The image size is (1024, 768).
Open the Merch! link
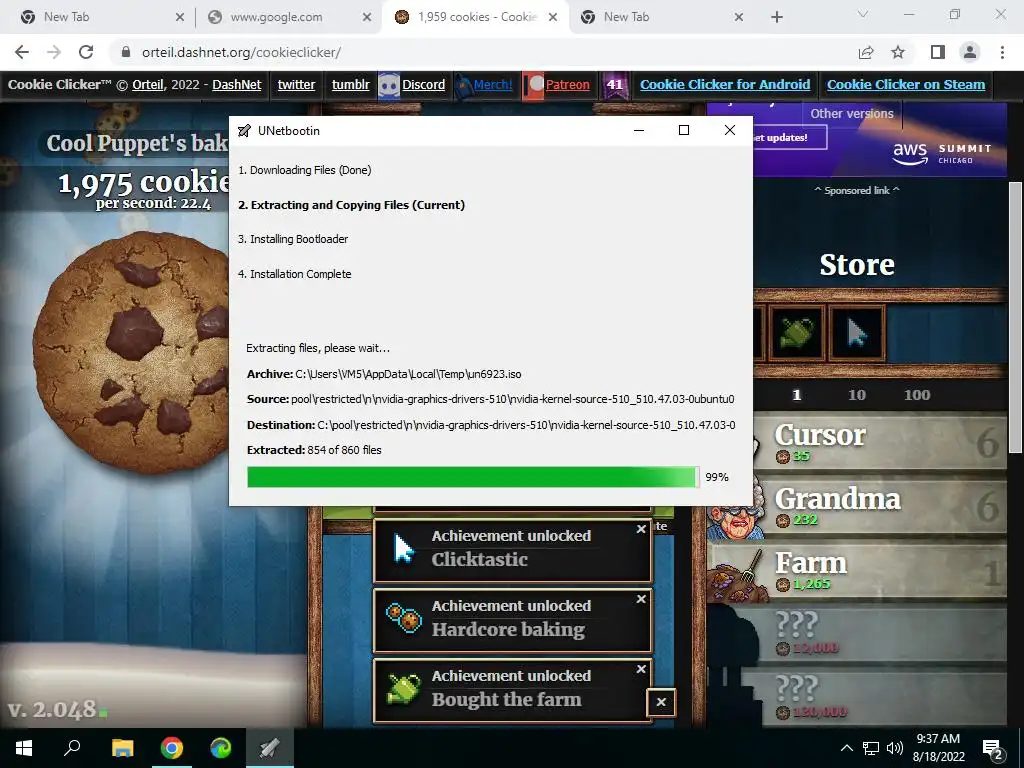493,84
